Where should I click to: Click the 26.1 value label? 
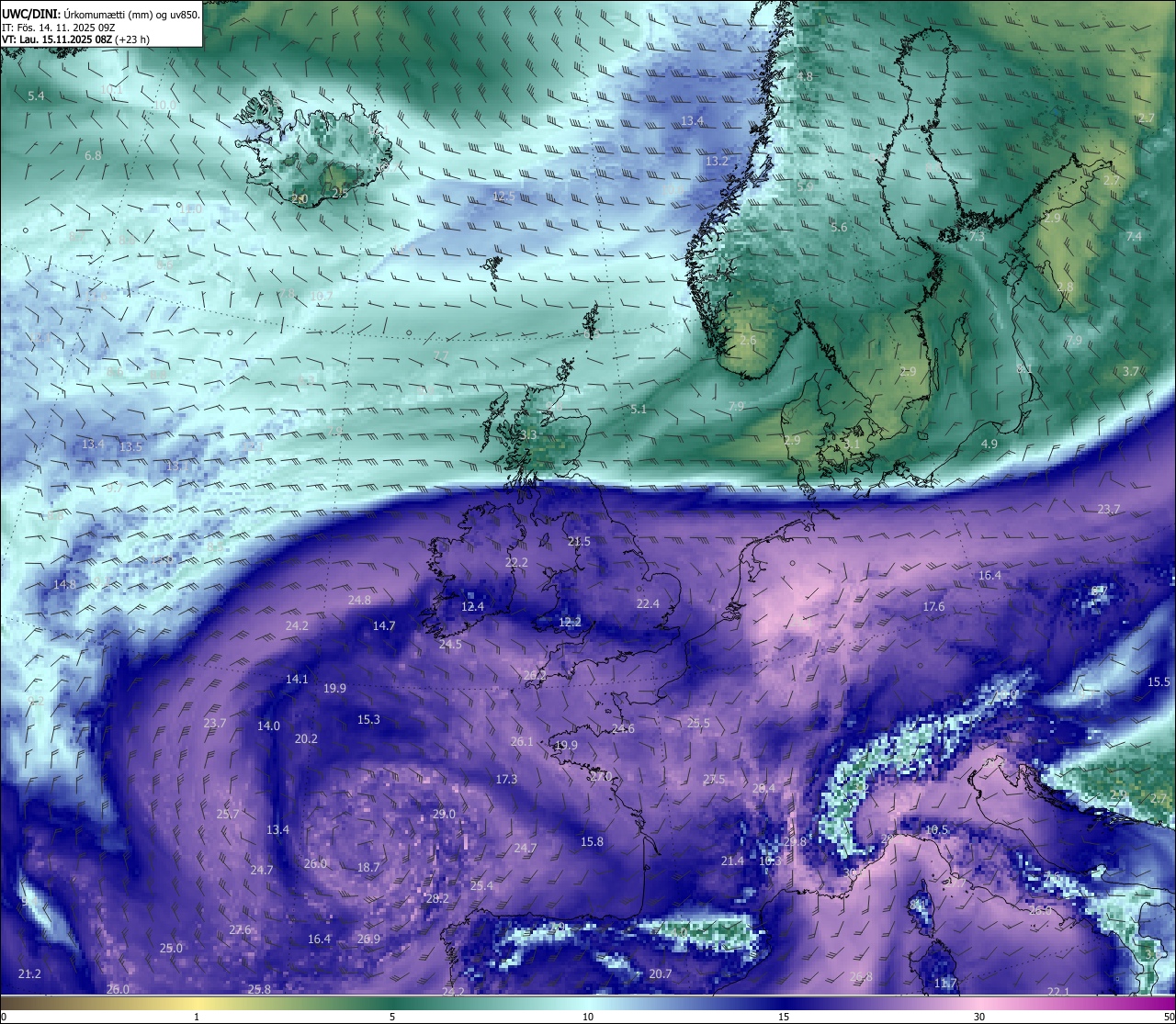click(522, 742)
